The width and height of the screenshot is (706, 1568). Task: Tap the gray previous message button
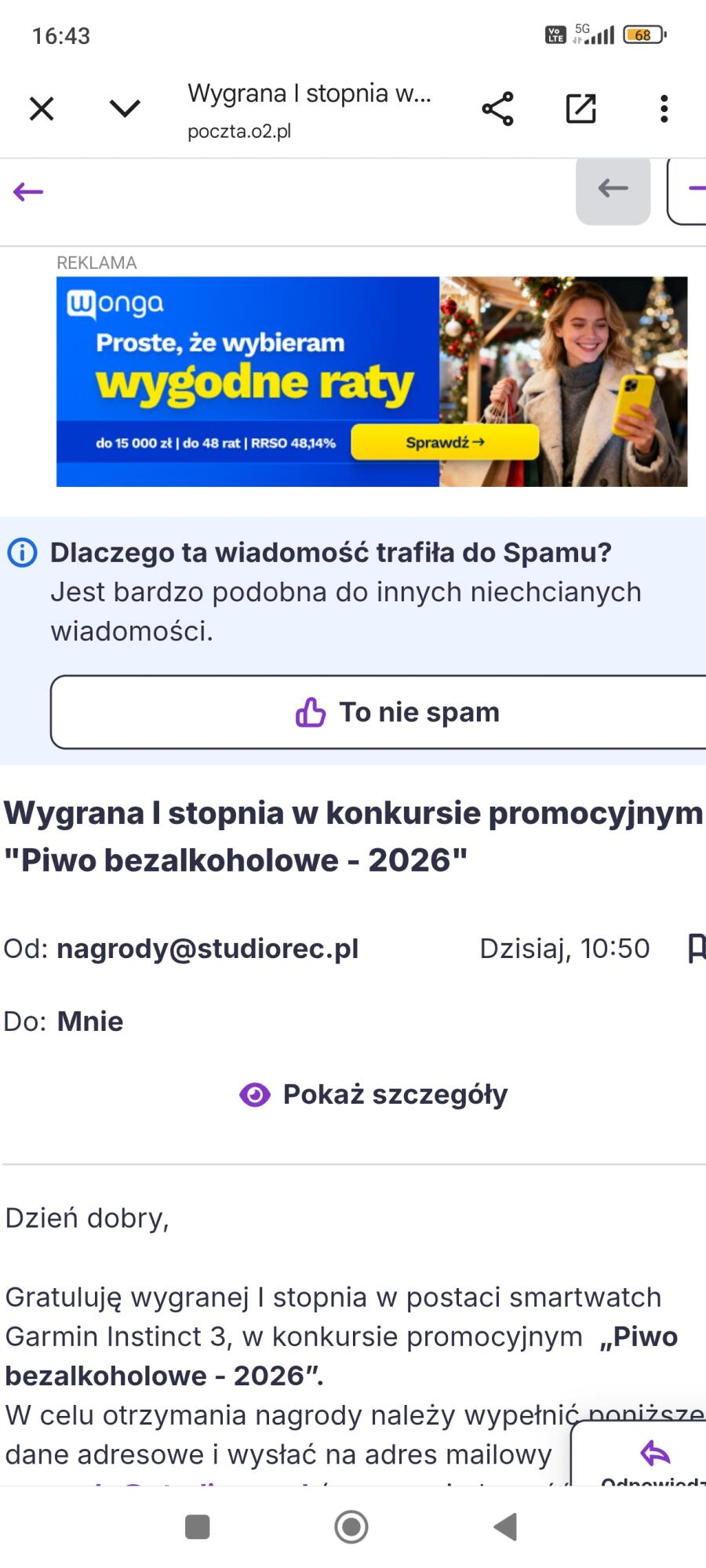613,189
